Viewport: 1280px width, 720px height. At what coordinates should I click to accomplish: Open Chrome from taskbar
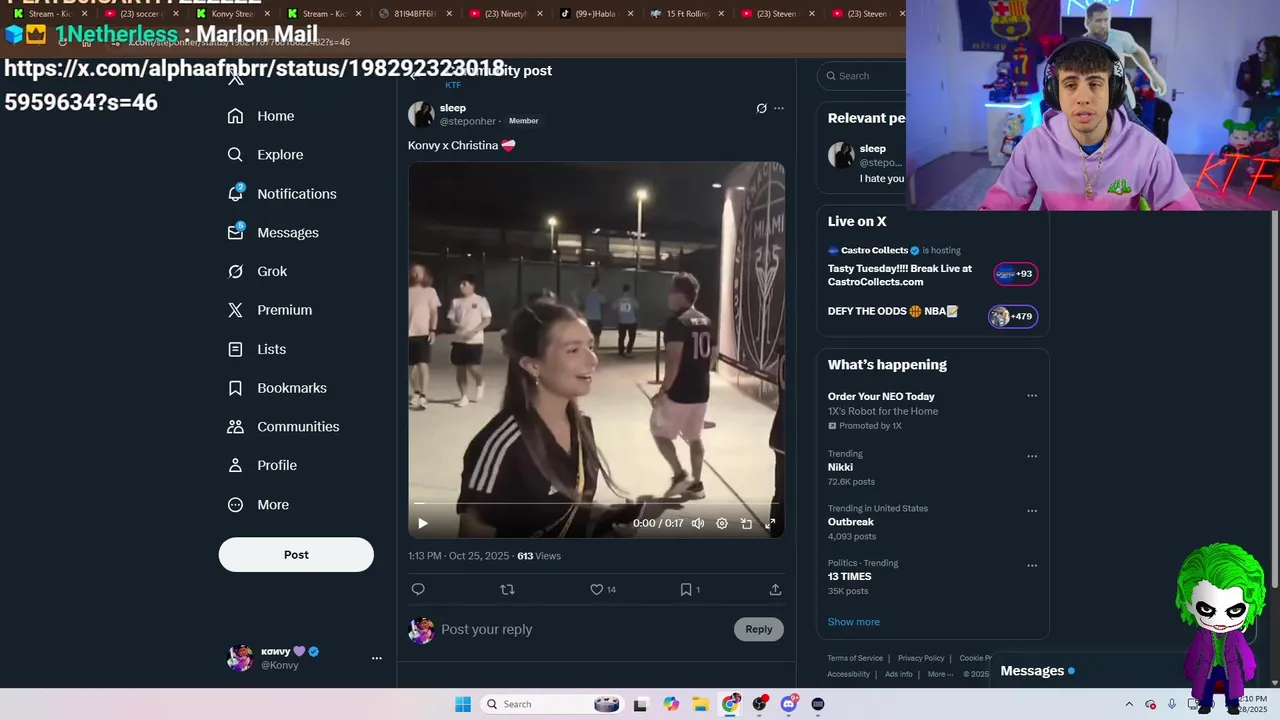pyautogui.click(x=731, y=704)
